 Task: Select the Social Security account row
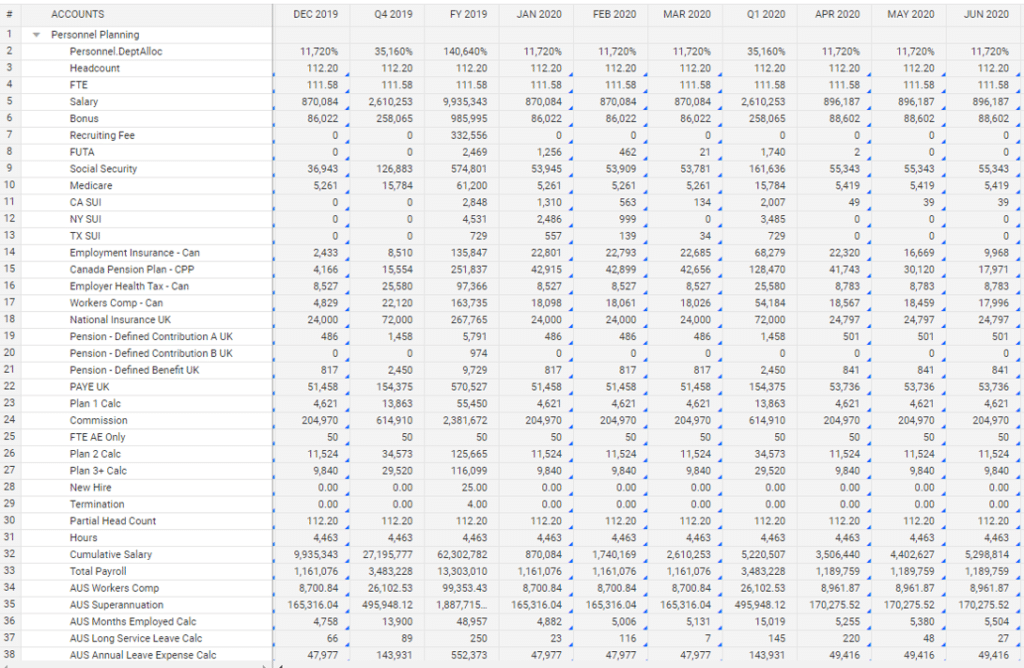point(103,169)
